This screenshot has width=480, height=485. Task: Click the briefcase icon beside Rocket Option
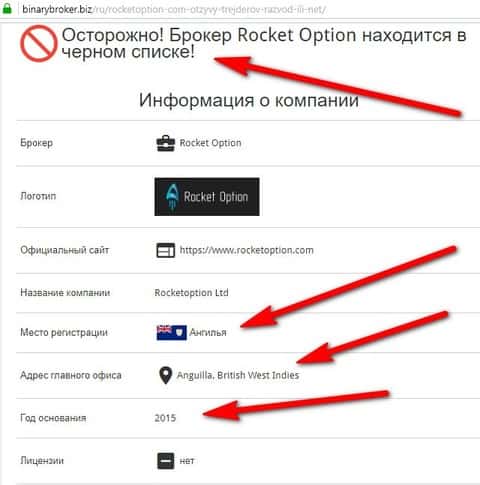pyautogui.click(x=166, y=143)
